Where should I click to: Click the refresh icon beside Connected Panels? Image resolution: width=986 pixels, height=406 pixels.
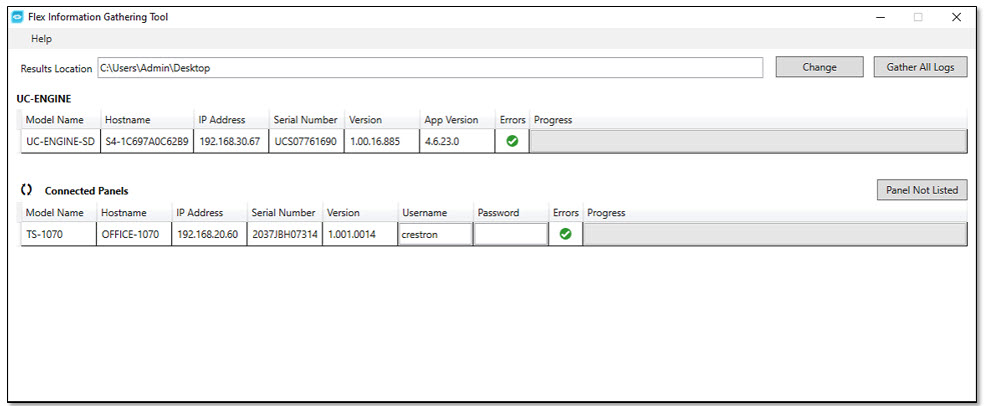pos(27,190)
